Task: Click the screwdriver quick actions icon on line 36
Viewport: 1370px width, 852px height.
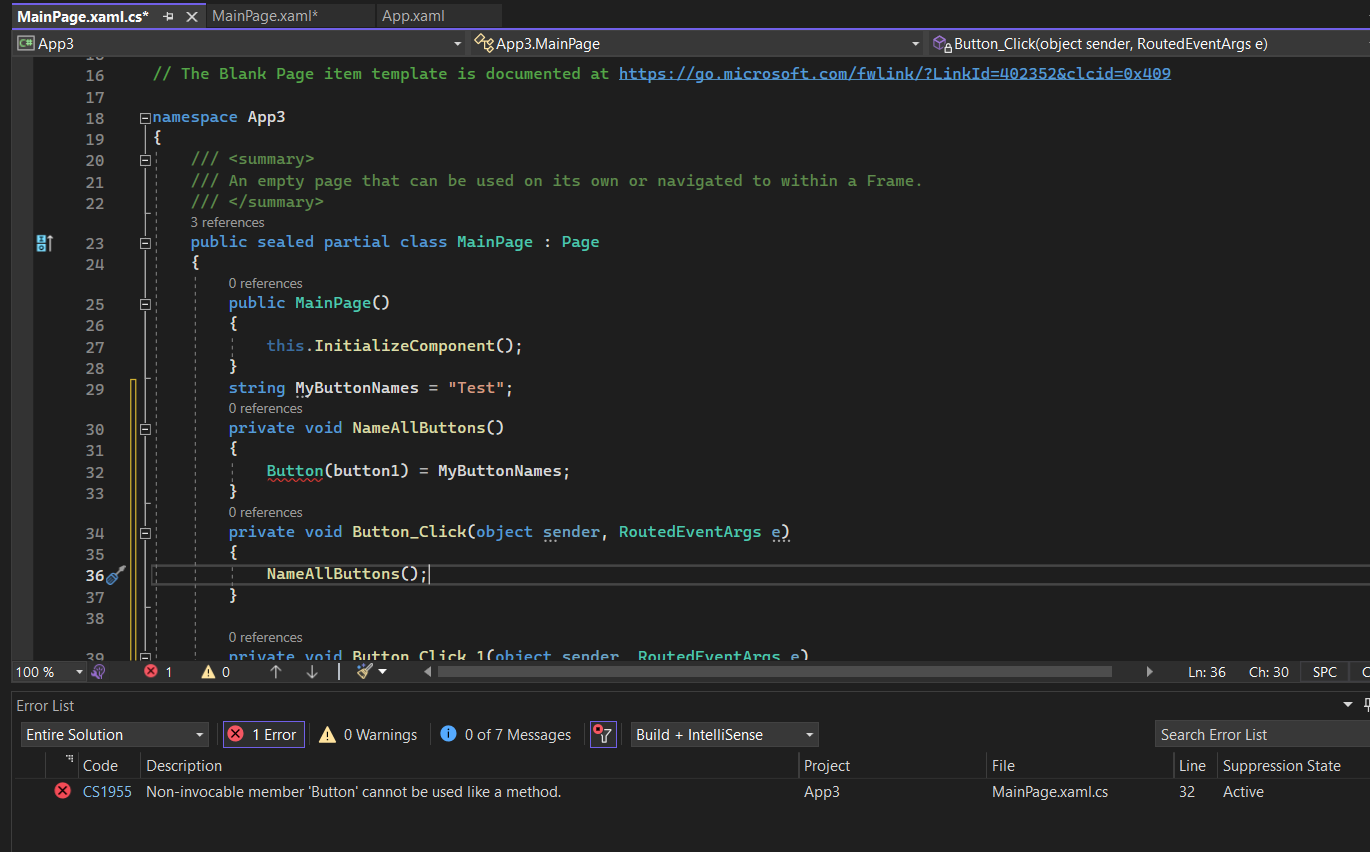Action: click(116, 575)
